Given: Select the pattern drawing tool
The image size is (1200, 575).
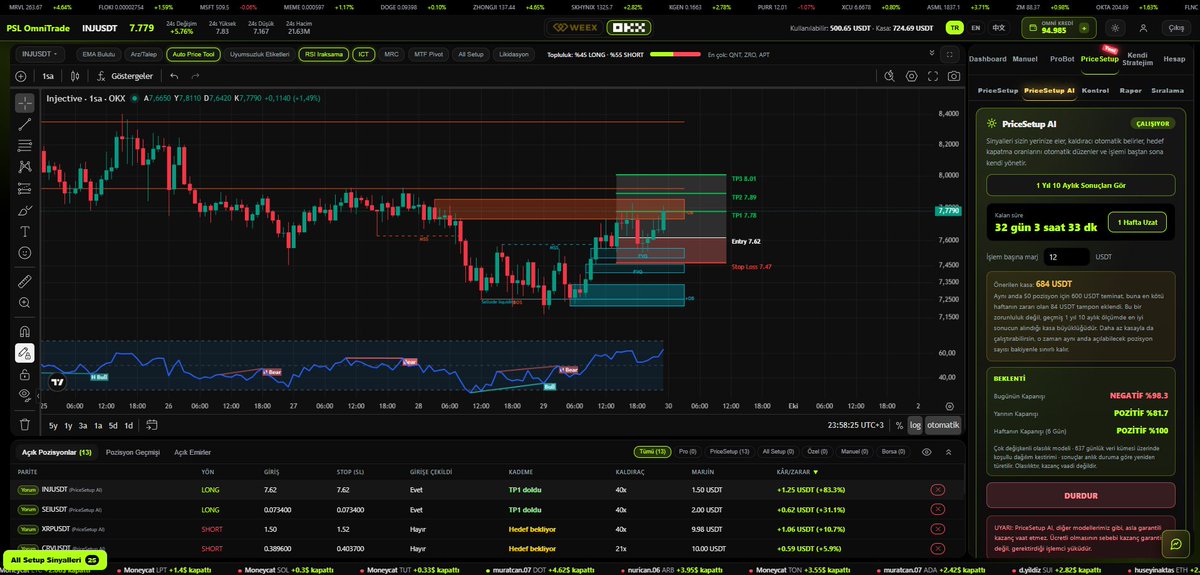Looking at the screenshot, I should 25,166.
